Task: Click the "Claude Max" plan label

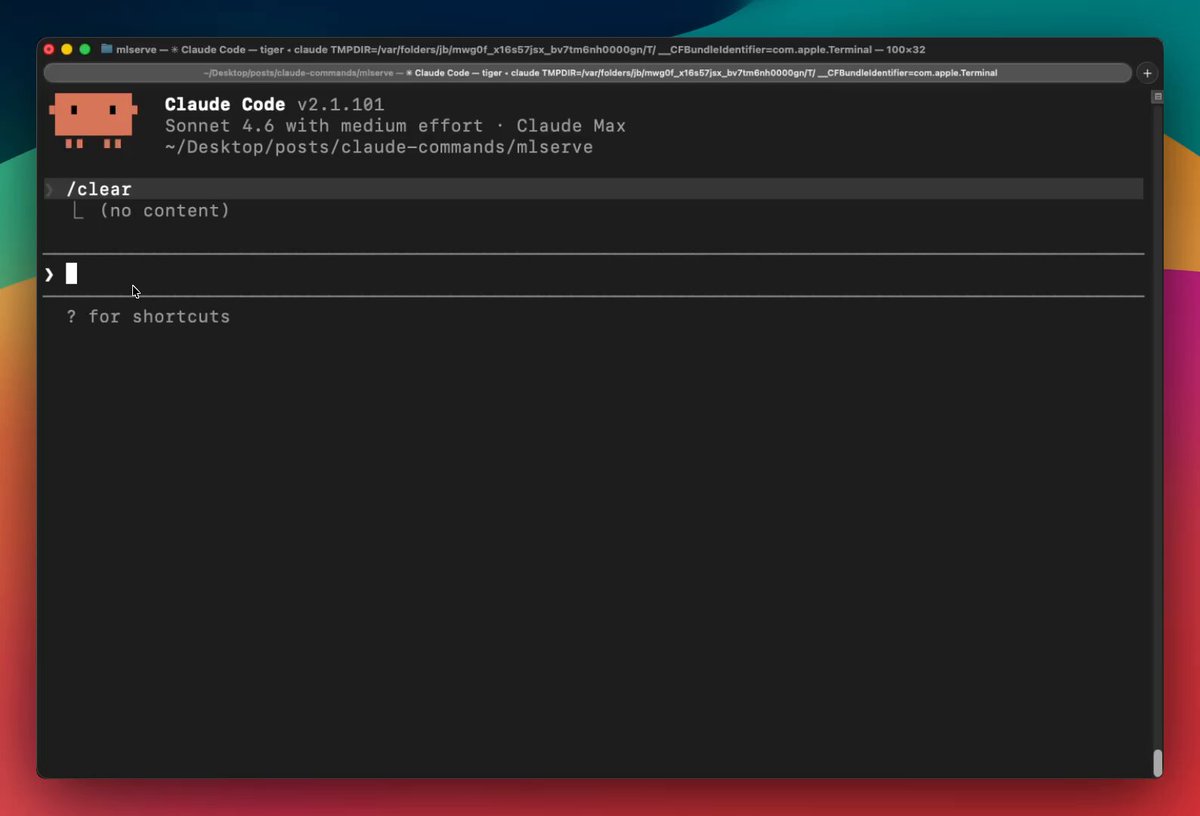Action: coord(571,126)
